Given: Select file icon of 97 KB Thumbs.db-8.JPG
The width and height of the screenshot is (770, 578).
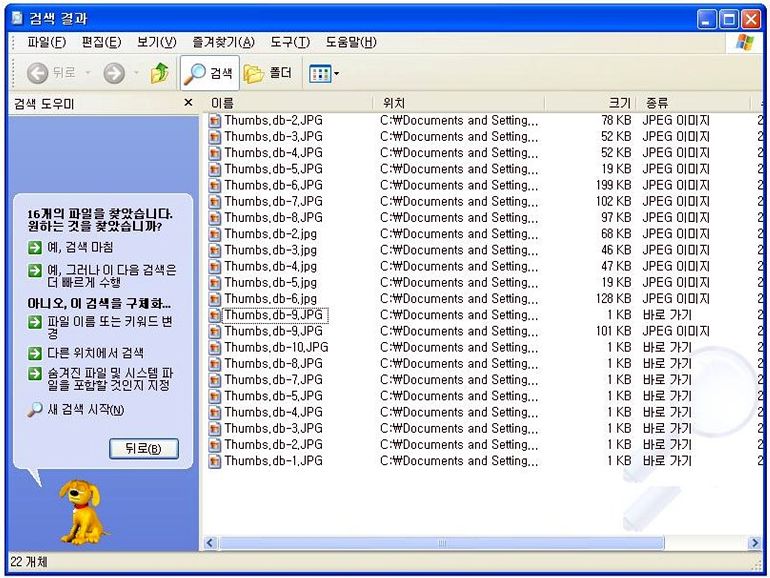Looking at the screenshot, I should point(214,218).
